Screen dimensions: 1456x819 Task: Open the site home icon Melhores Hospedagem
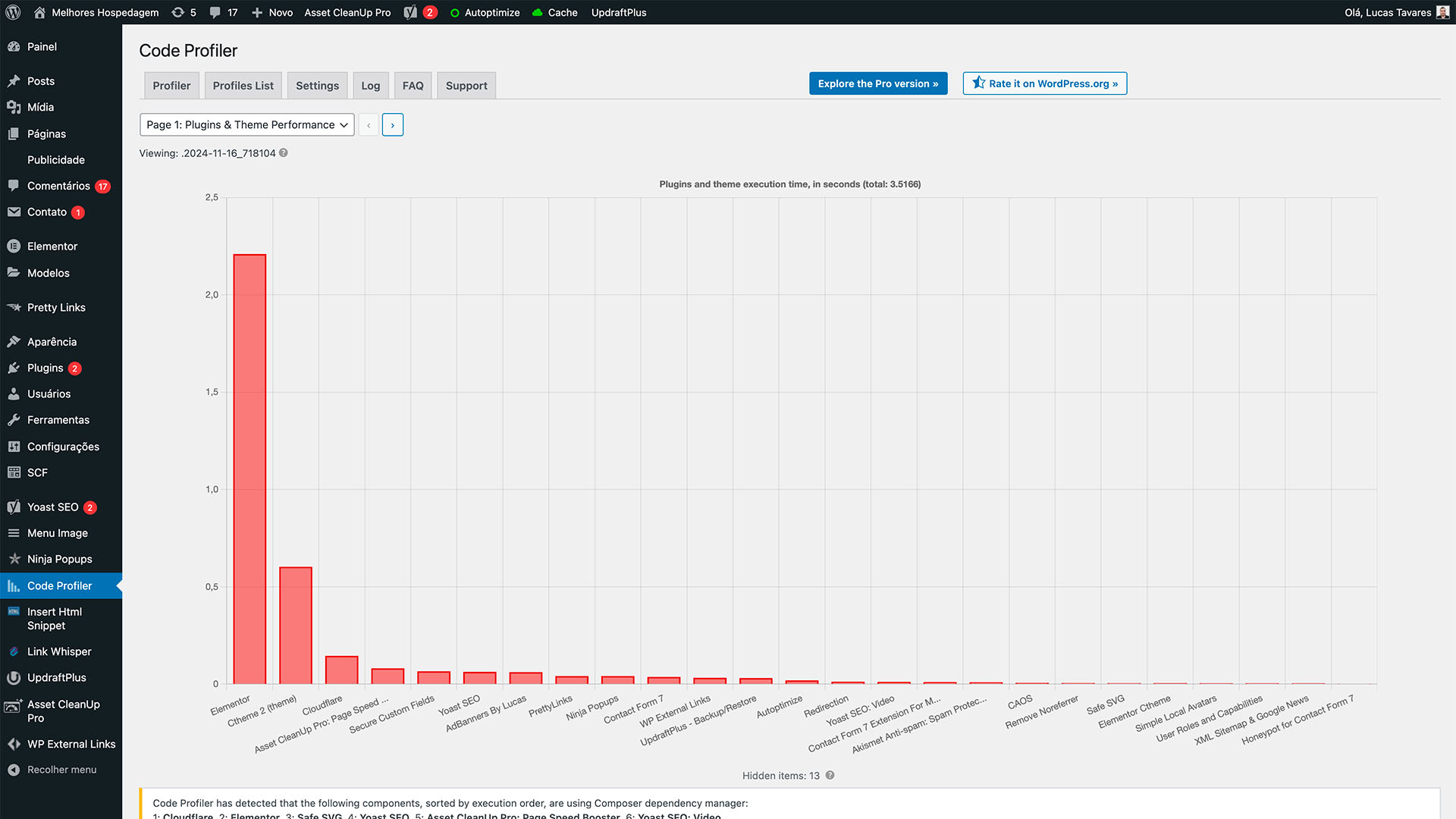40,12
